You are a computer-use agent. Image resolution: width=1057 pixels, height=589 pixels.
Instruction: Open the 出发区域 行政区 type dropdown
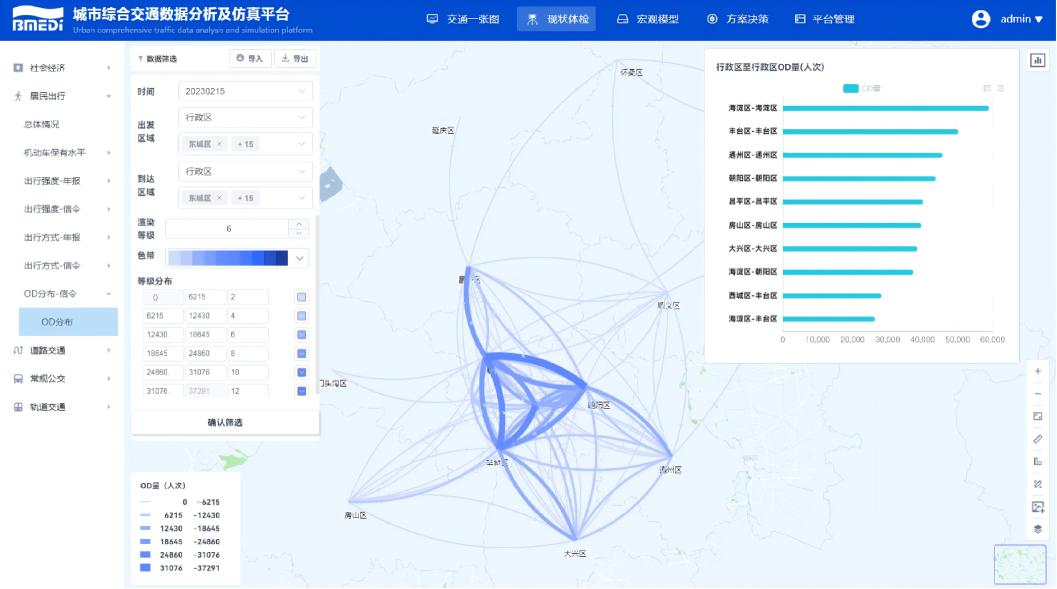tap(245, 117)
